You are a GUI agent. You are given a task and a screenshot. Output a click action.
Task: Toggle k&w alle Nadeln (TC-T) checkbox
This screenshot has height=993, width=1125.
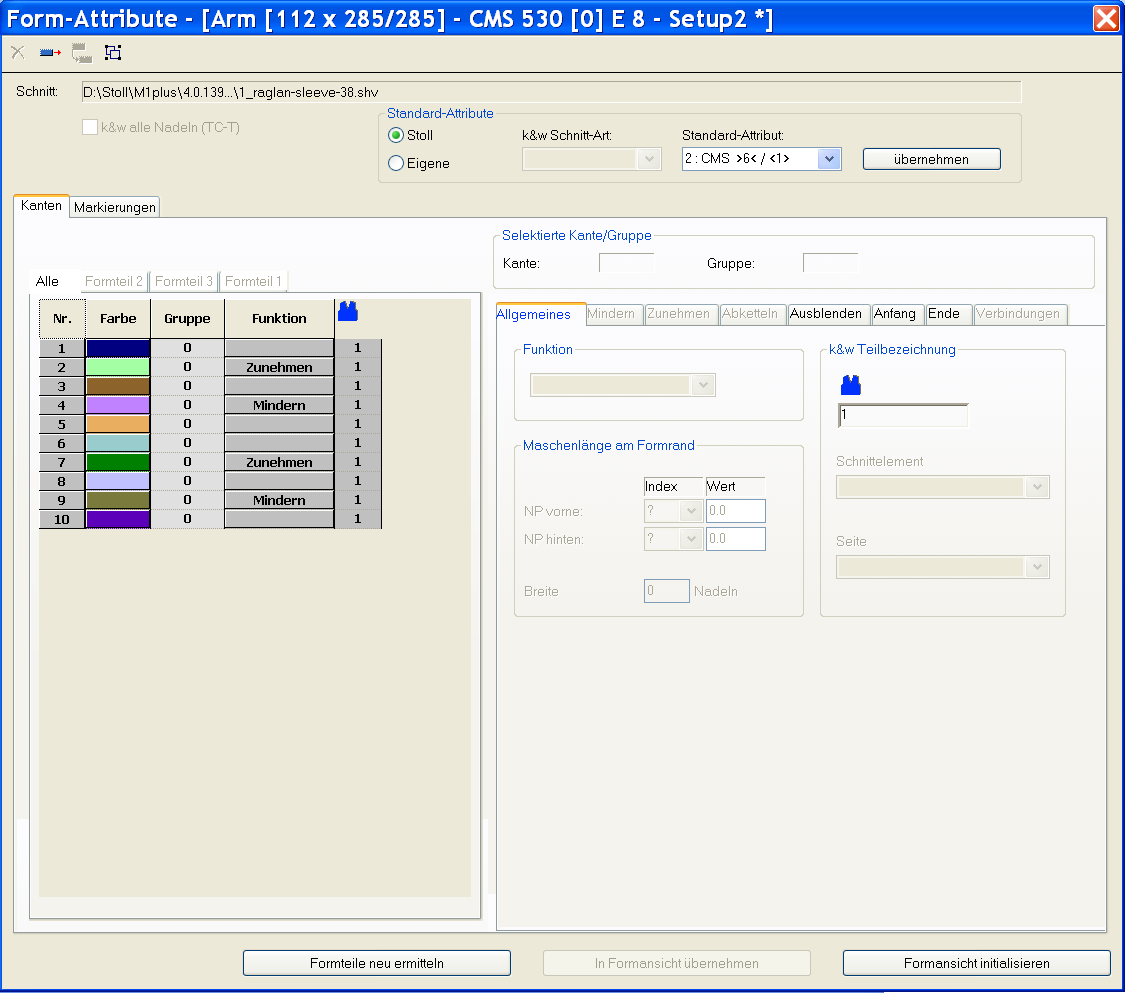(x=90, y=127)
